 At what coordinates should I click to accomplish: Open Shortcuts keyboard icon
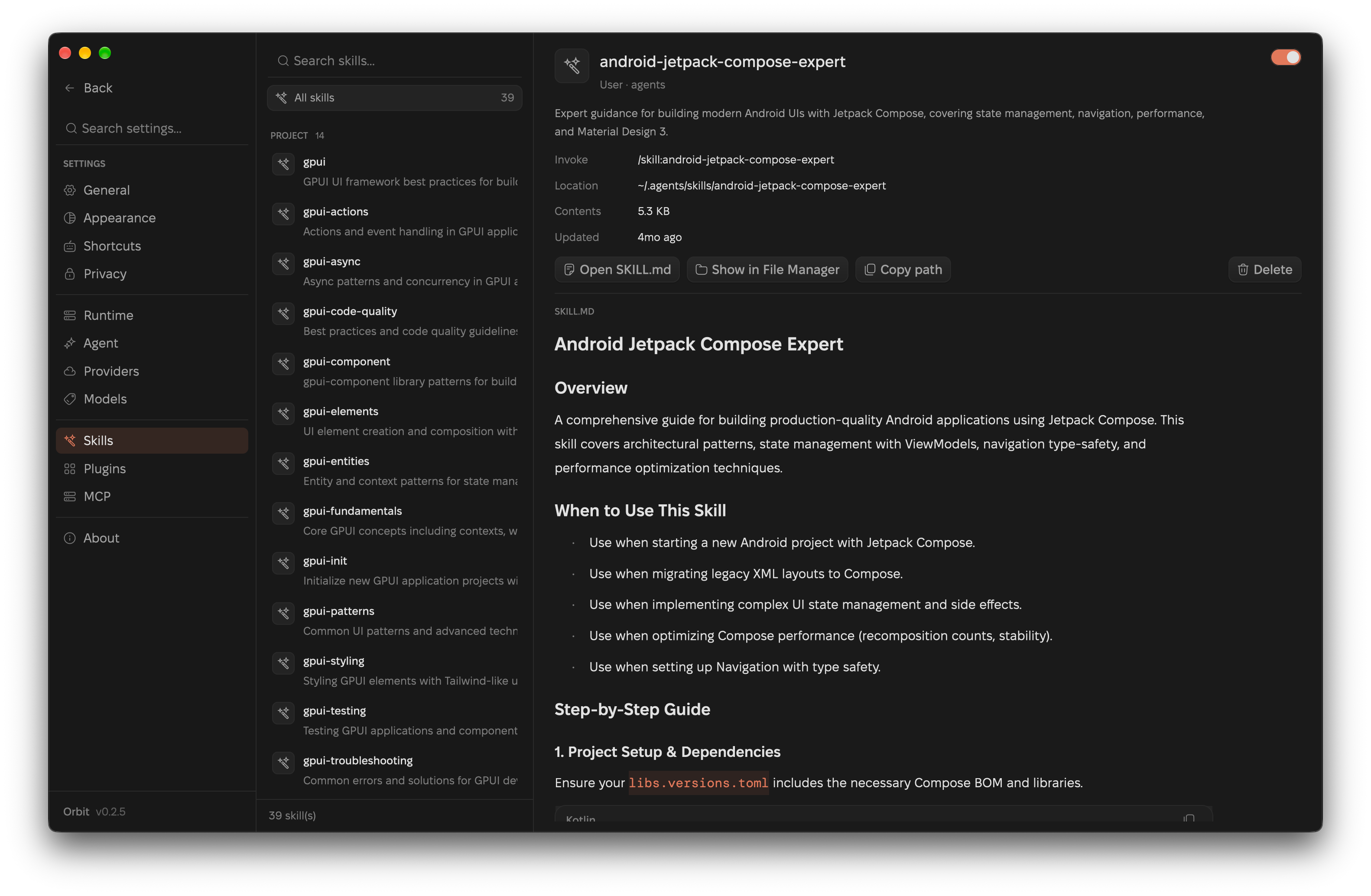coord(70,246)
